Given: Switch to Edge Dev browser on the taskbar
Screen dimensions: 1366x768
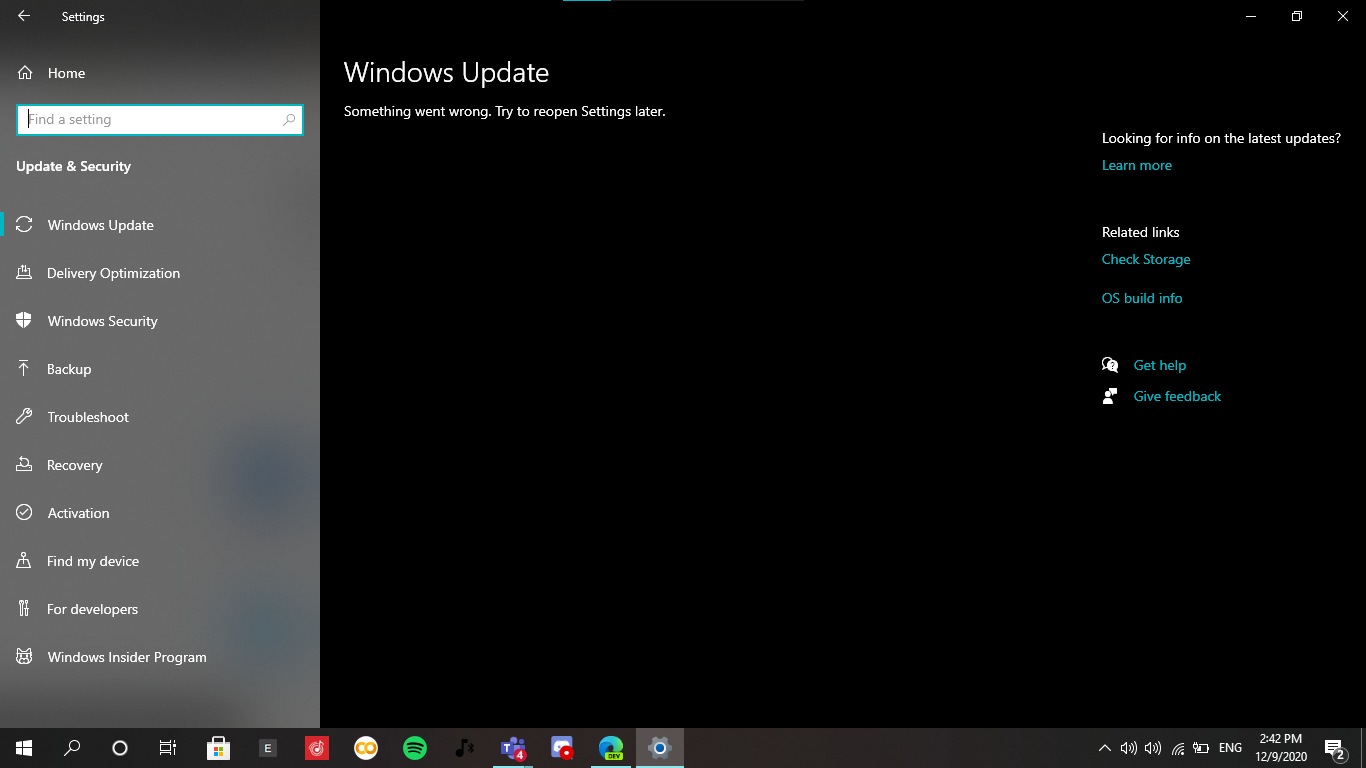Looking at the screenshot, I should (x=611, y=748).
